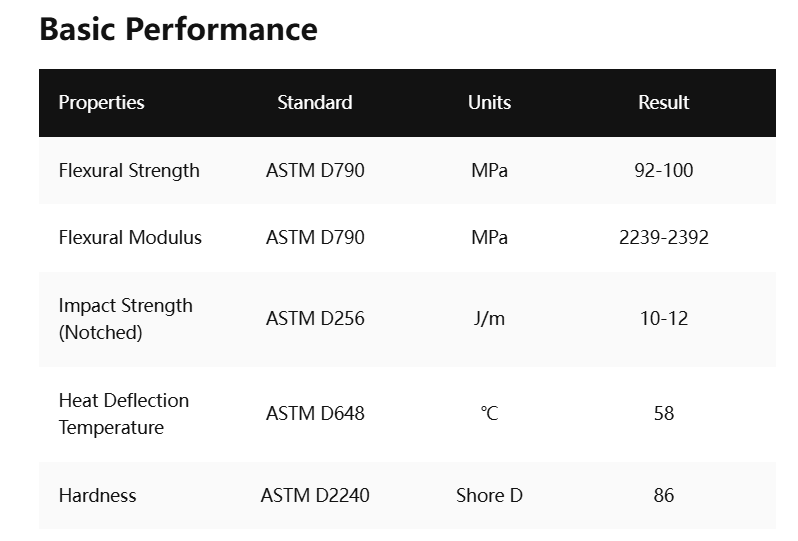Select the Units column header
798x541 pixels.
(490, 103)
